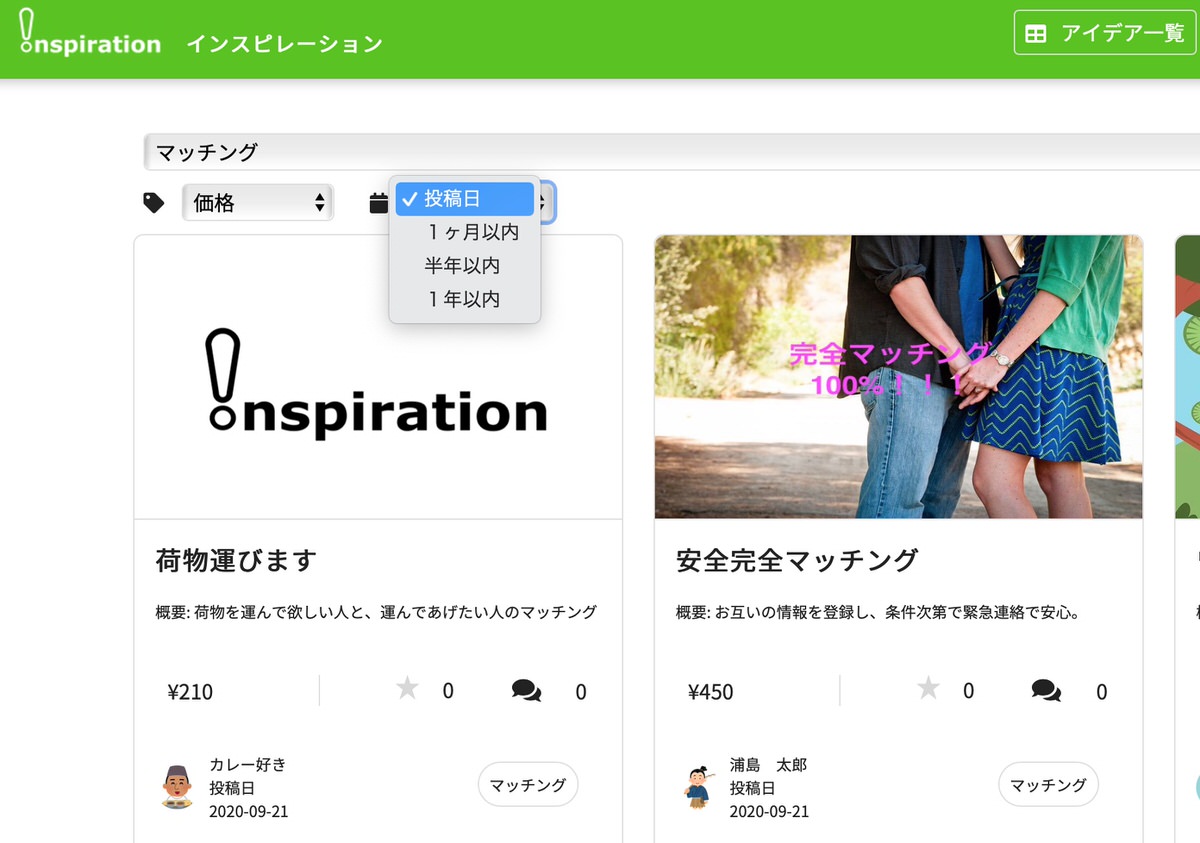Image resolution: width=1200 pixels, height=843 pixels.
Task: Click マッチング tag on 安全完全マッチング card
Action: tap(1048, 785)
